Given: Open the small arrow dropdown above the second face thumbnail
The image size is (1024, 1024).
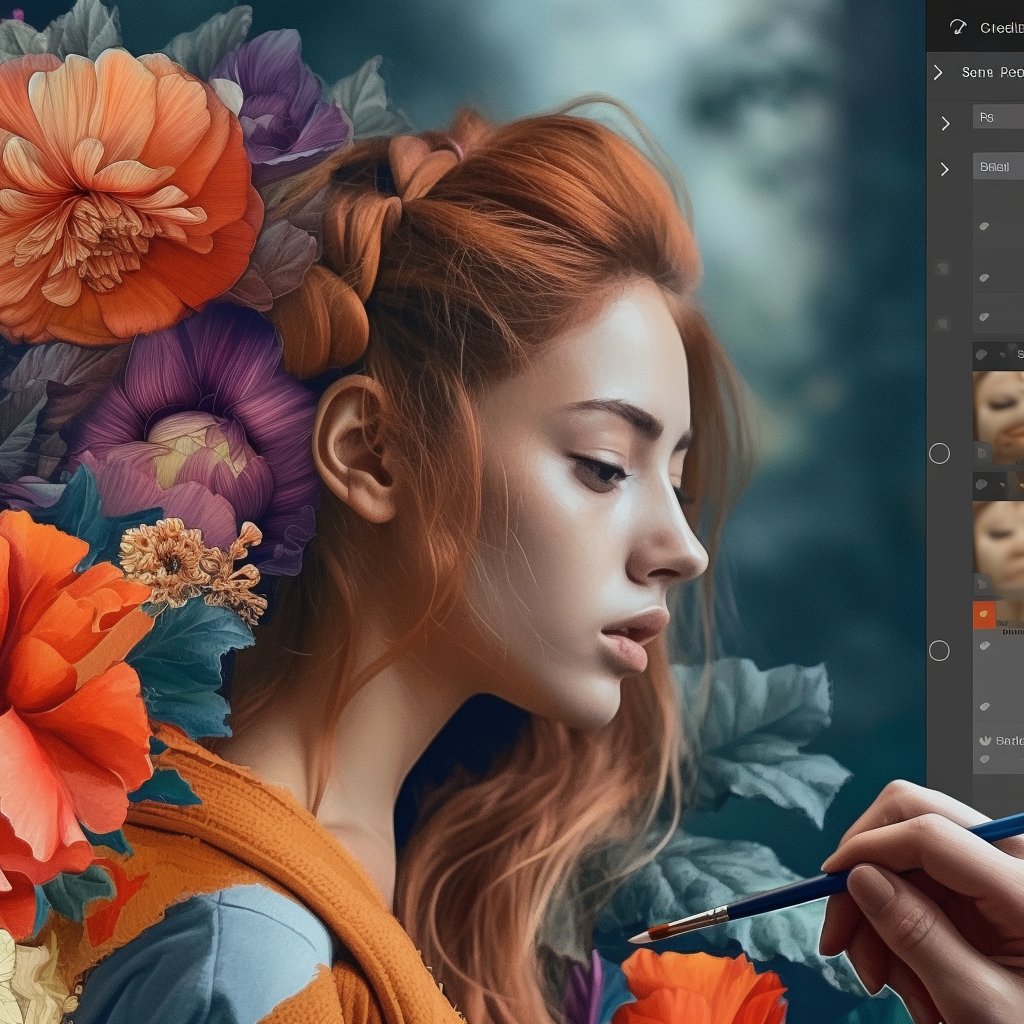Looking at the screenshot, I should [1002, 485].
